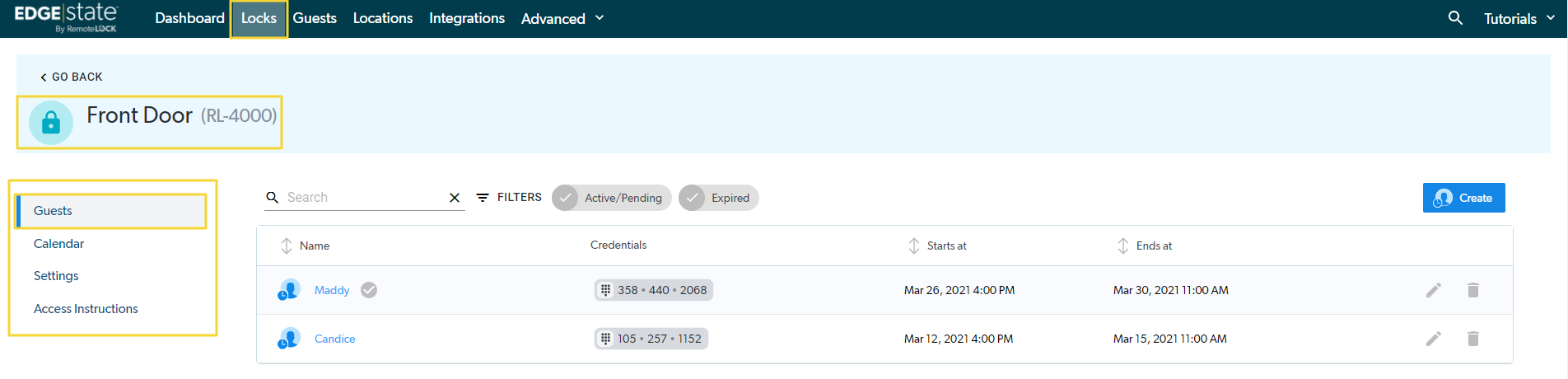
Task: Open the Dashboard nav item
Action: [x=189, y=18]
